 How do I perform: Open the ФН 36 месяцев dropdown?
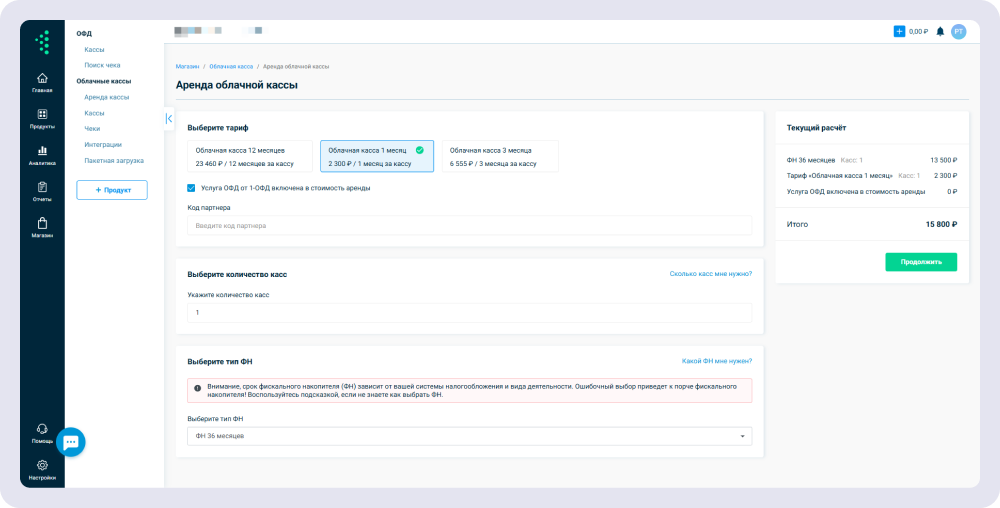pos(469,436)
